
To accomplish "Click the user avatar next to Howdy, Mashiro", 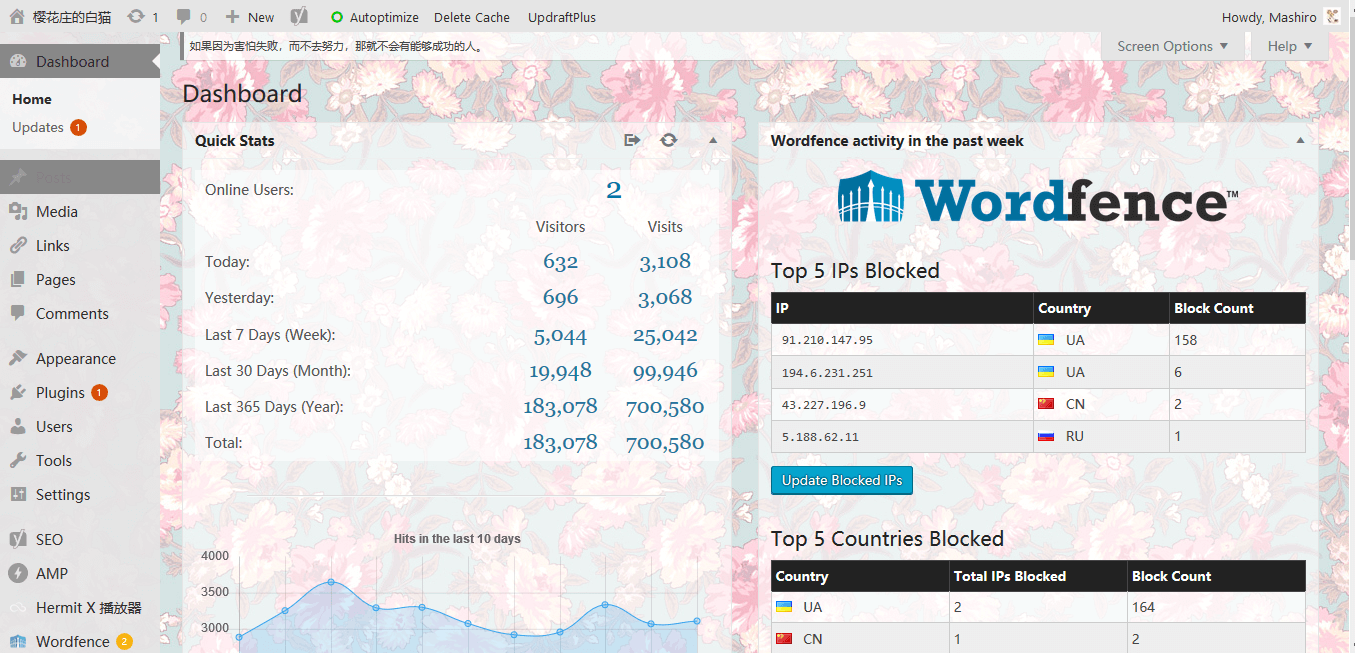I will click(x=1333, y=16).
